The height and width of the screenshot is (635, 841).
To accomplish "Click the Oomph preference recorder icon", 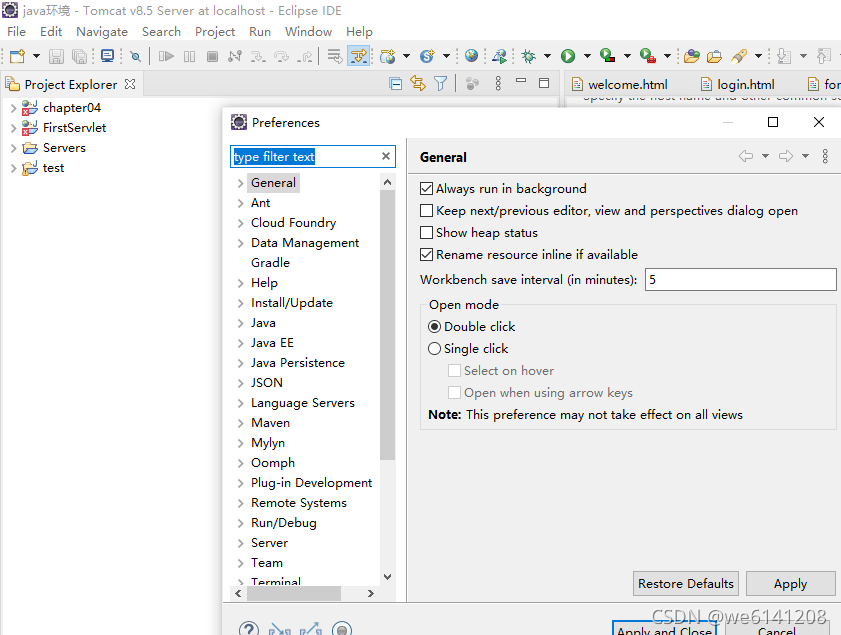I will click(342, 629).
